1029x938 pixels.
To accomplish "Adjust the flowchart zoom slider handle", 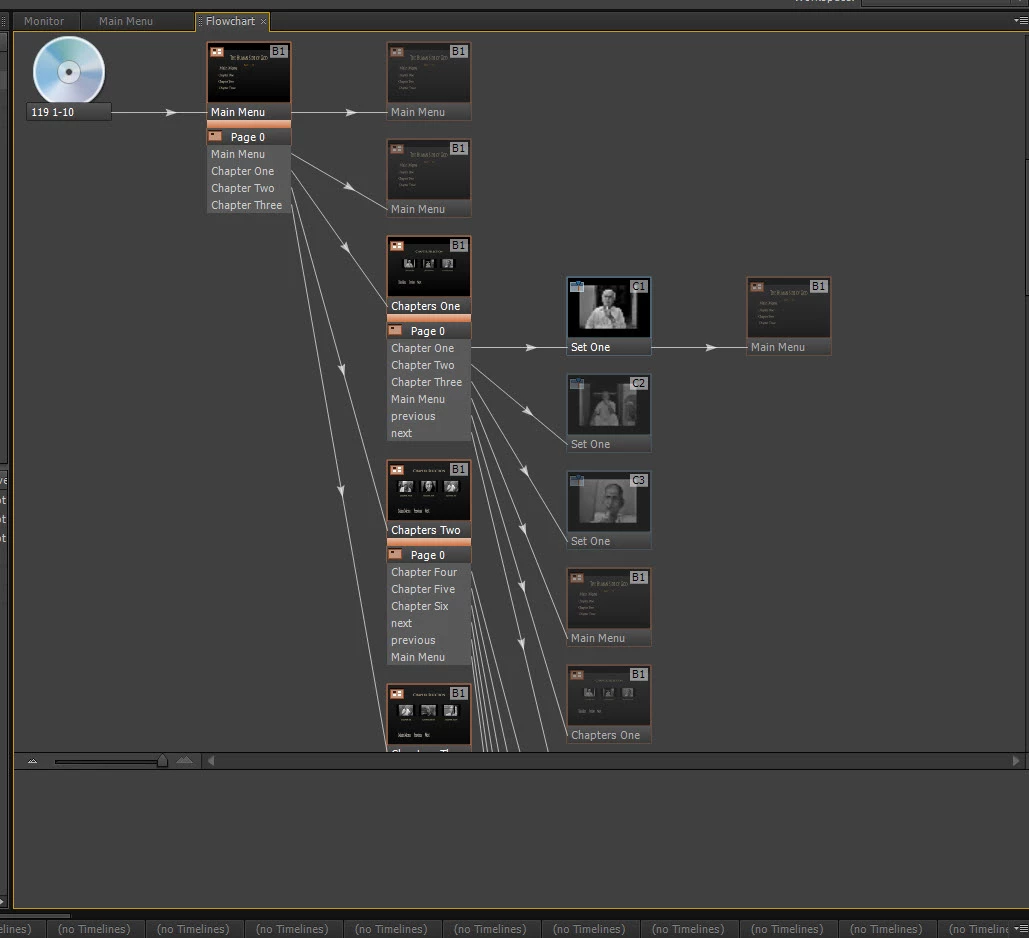I will (x=162, y=761).
